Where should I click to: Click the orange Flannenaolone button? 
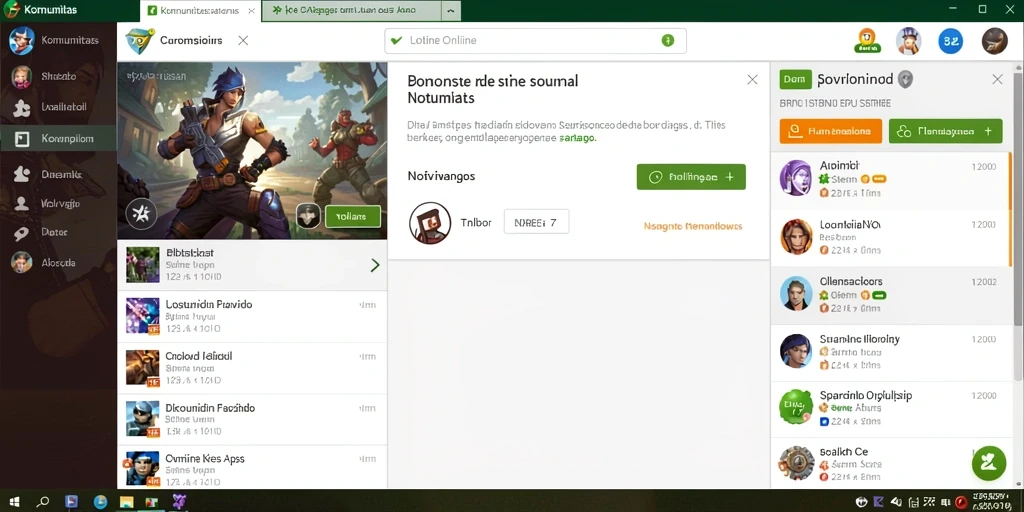[x=830, y=131]
